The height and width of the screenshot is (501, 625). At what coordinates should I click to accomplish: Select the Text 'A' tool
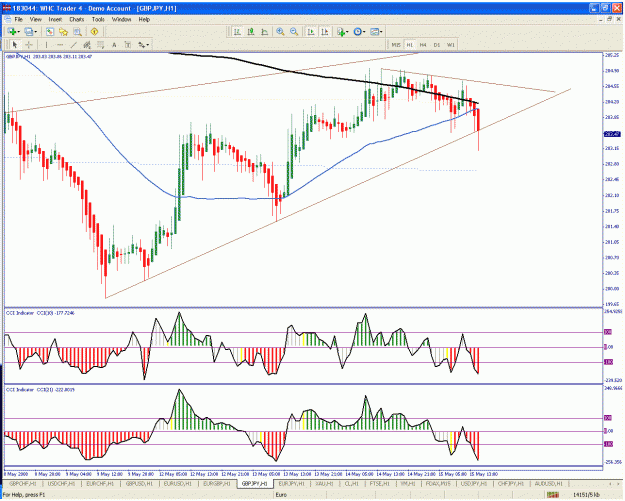[114, 45]
